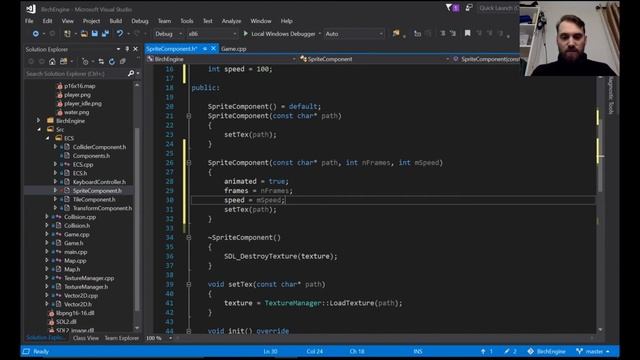Click the Save file toolbar icon

[x=95, y=34]
